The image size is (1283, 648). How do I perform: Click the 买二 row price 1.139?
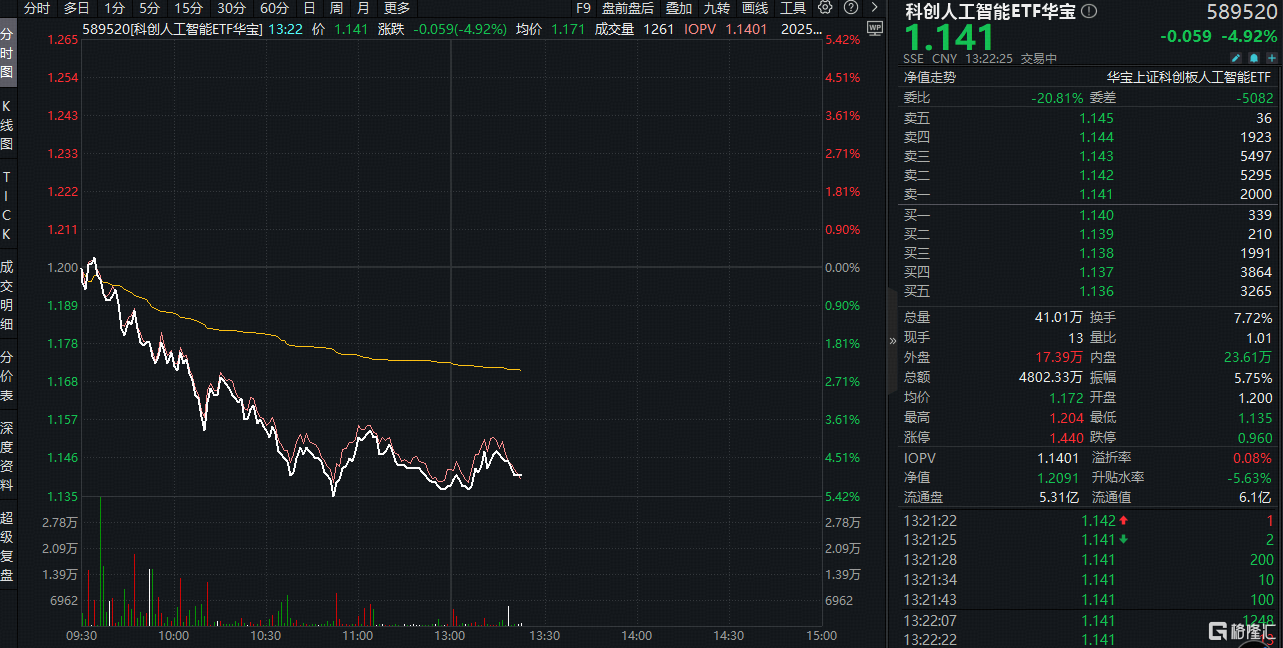1096,234
